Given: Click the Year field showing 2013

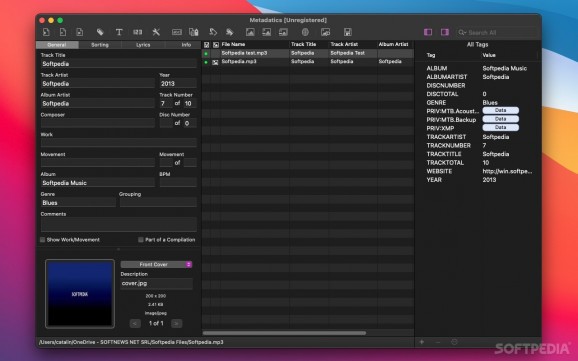Looking at the screenshot, I should [178, 84].
